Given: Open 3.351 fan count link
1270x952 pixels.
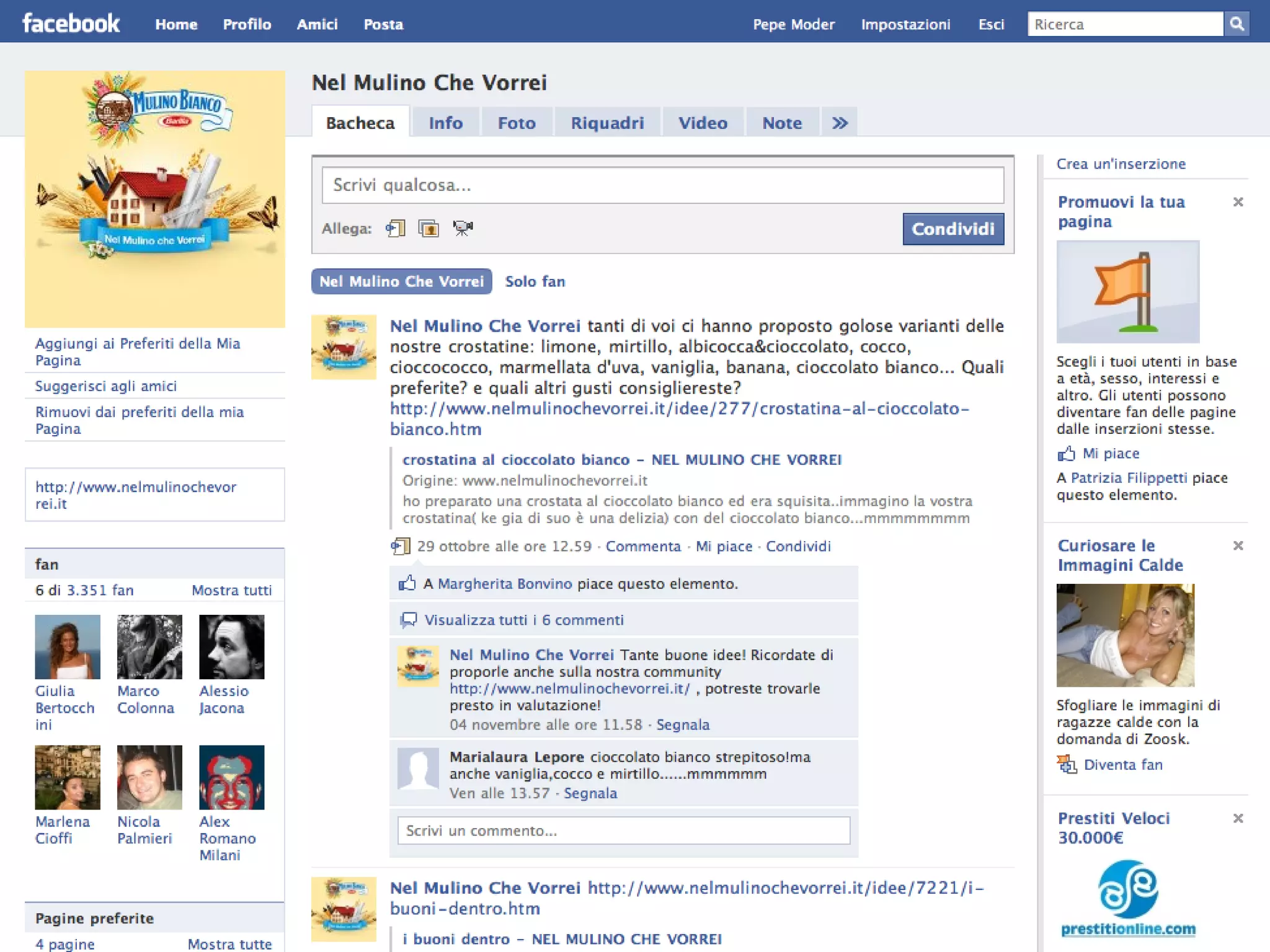Looking at the screenshot, I should pyautogui.click(x=100, y=590).
